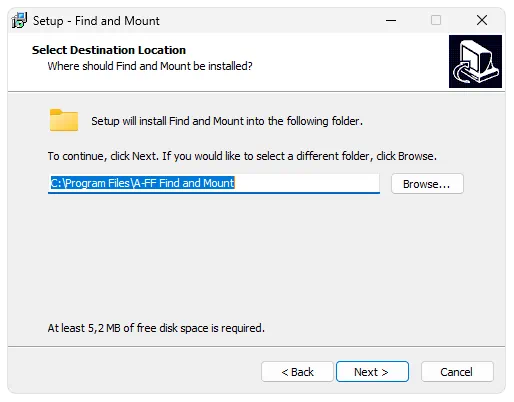Close the Find and Mount setup window
Viewport: 514px width, 402px height.
[x=482, y=20]
